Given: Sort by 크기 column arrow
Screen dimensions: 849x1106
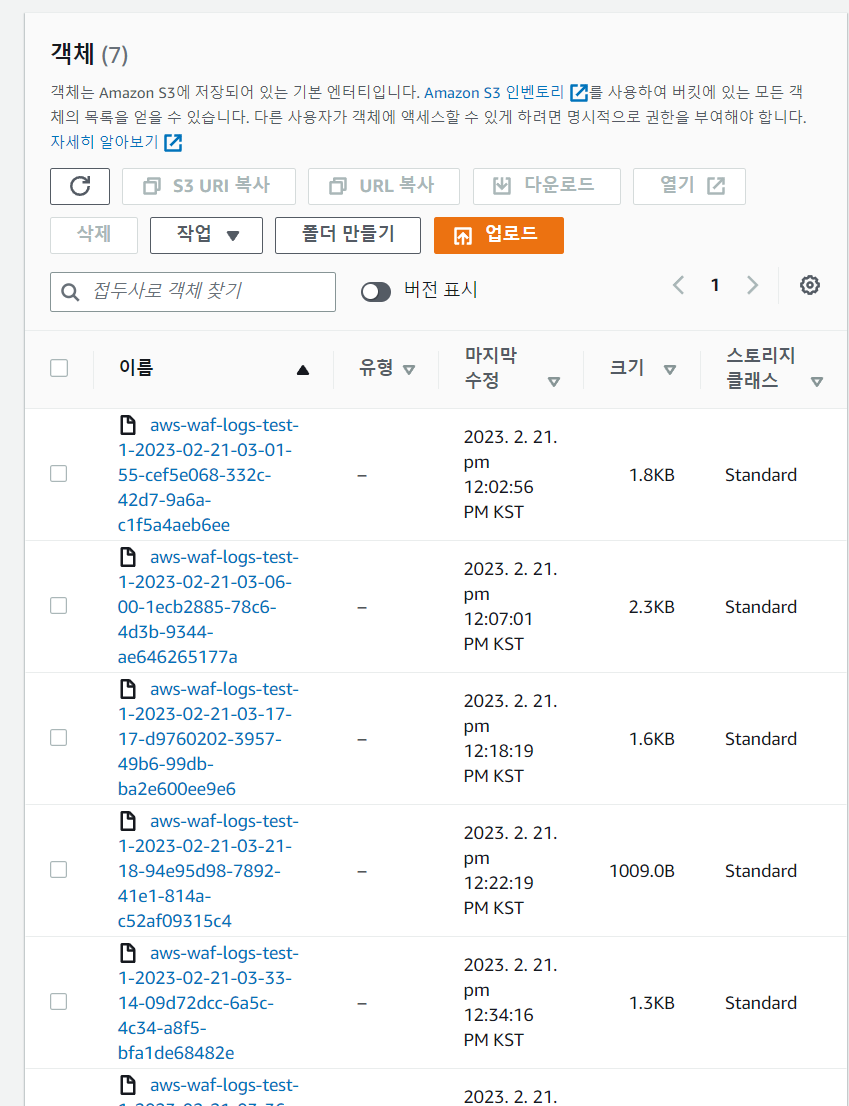Looking at the screenshot, I should point(670,370).
